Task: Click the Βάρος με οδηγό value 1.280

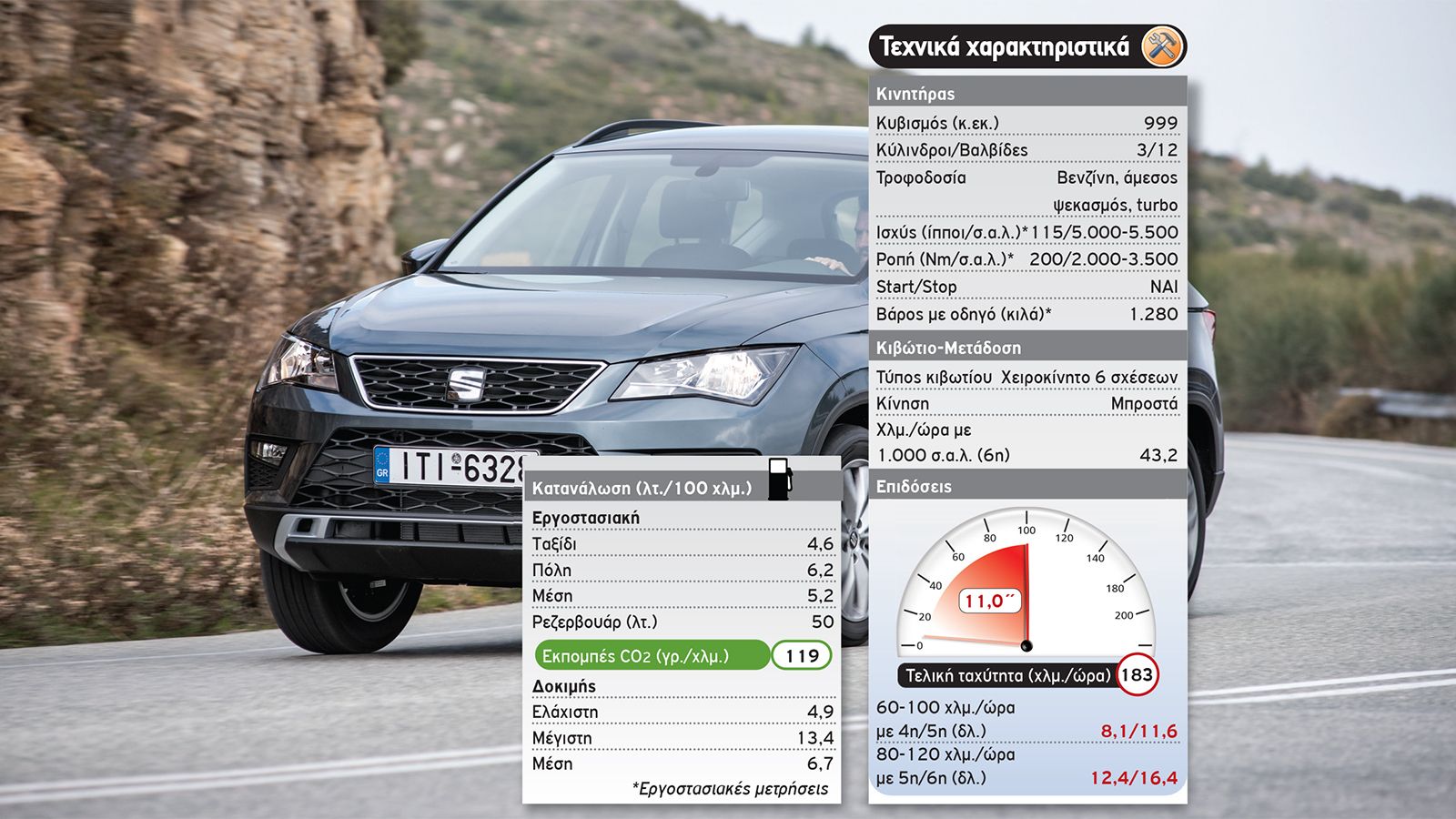Action: click(x=1154, y=314)
